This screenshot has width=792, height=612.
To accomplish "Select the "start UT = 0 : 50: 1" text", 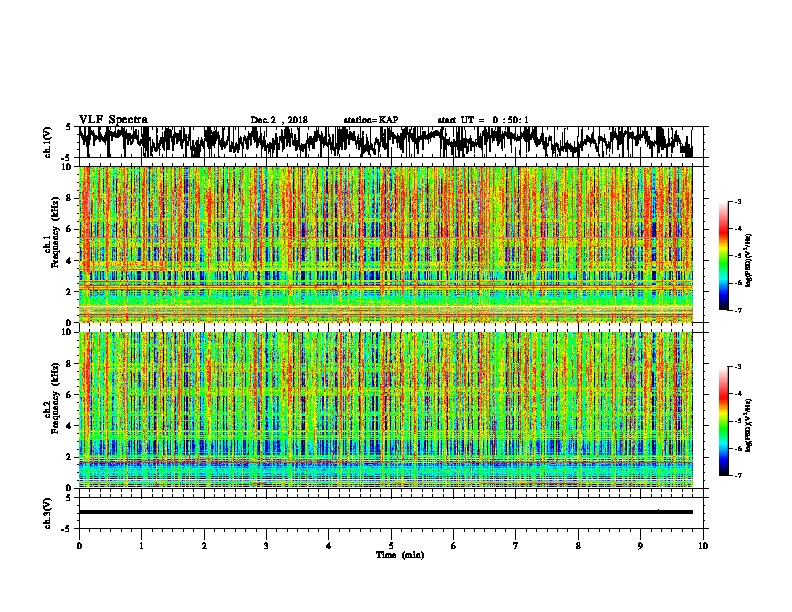I will click(483, 120).
